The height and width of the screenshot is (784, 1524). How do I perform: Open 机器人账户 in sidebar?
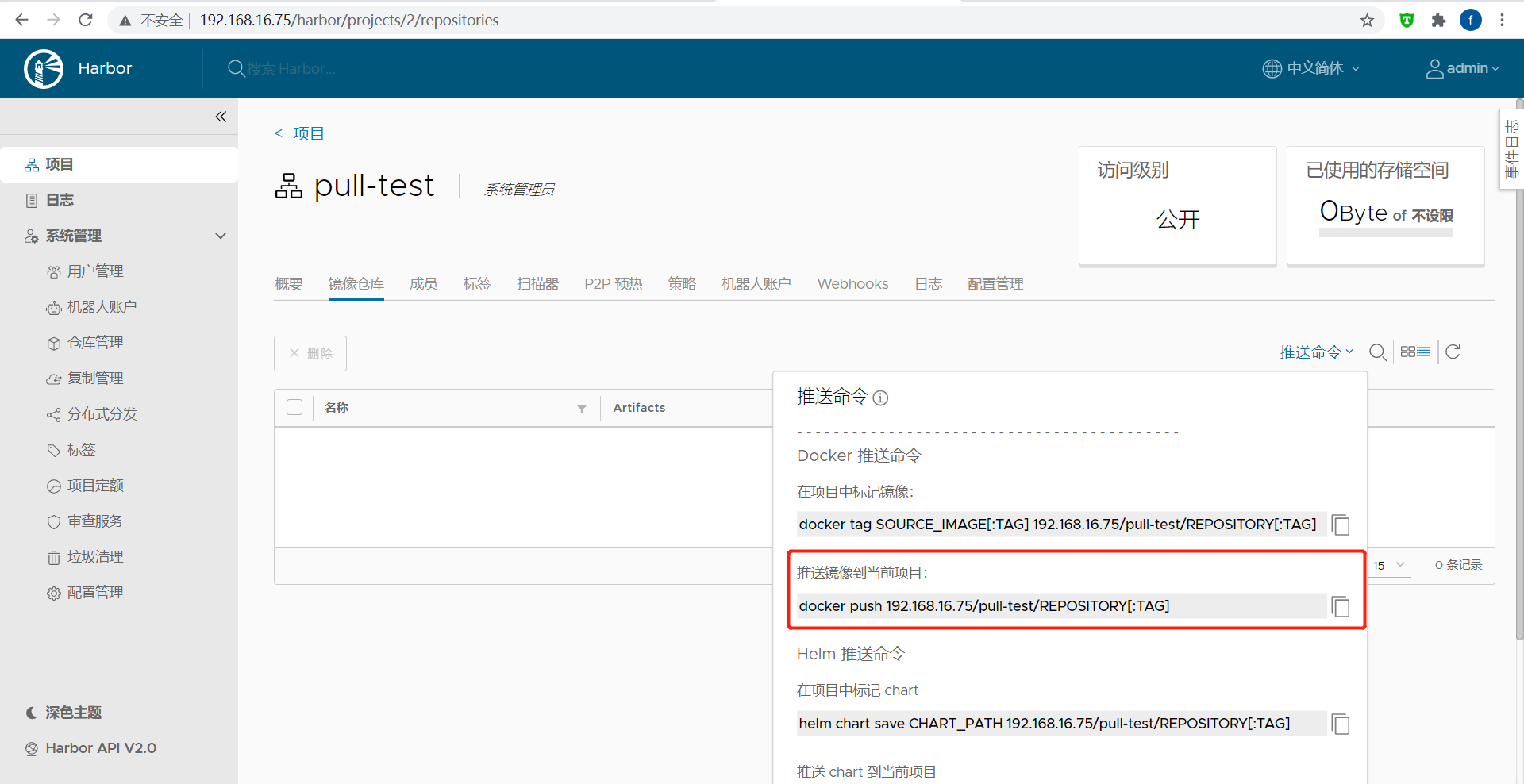(x=102, y=307)
